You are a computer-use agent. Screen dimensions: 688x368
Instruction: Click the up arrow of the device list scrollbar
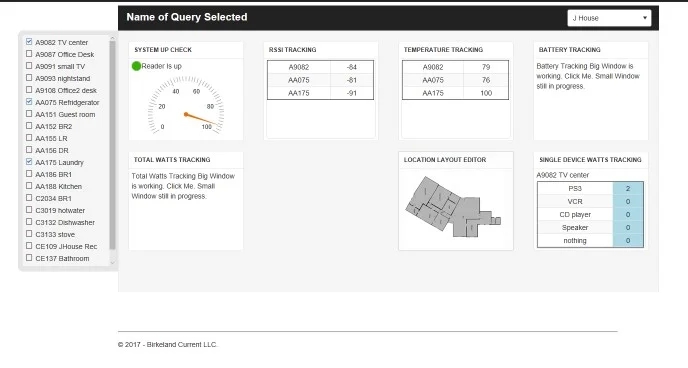[112, 38]
